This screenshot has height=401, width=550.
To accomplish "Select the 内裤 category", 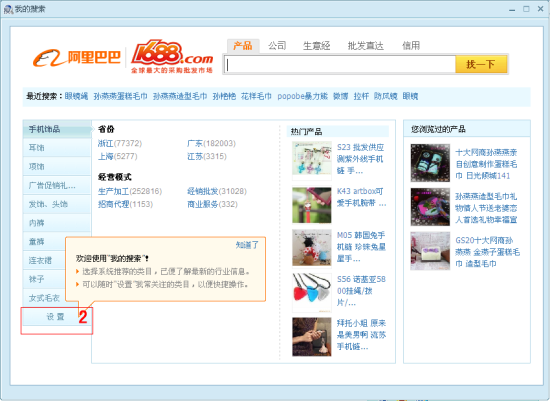I will tap(57, 223).
